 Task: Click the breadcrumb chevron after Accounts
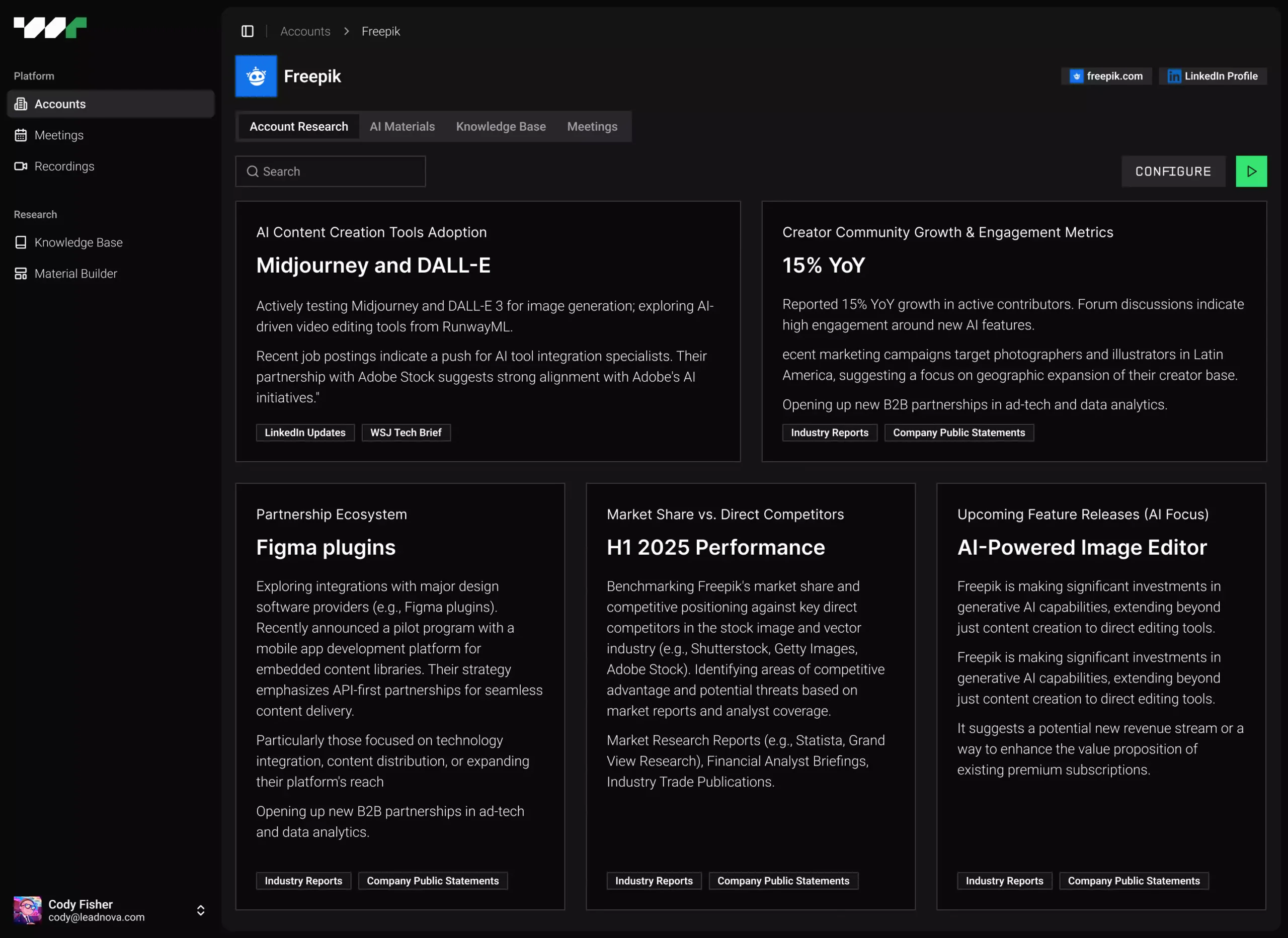pos(347,31)
